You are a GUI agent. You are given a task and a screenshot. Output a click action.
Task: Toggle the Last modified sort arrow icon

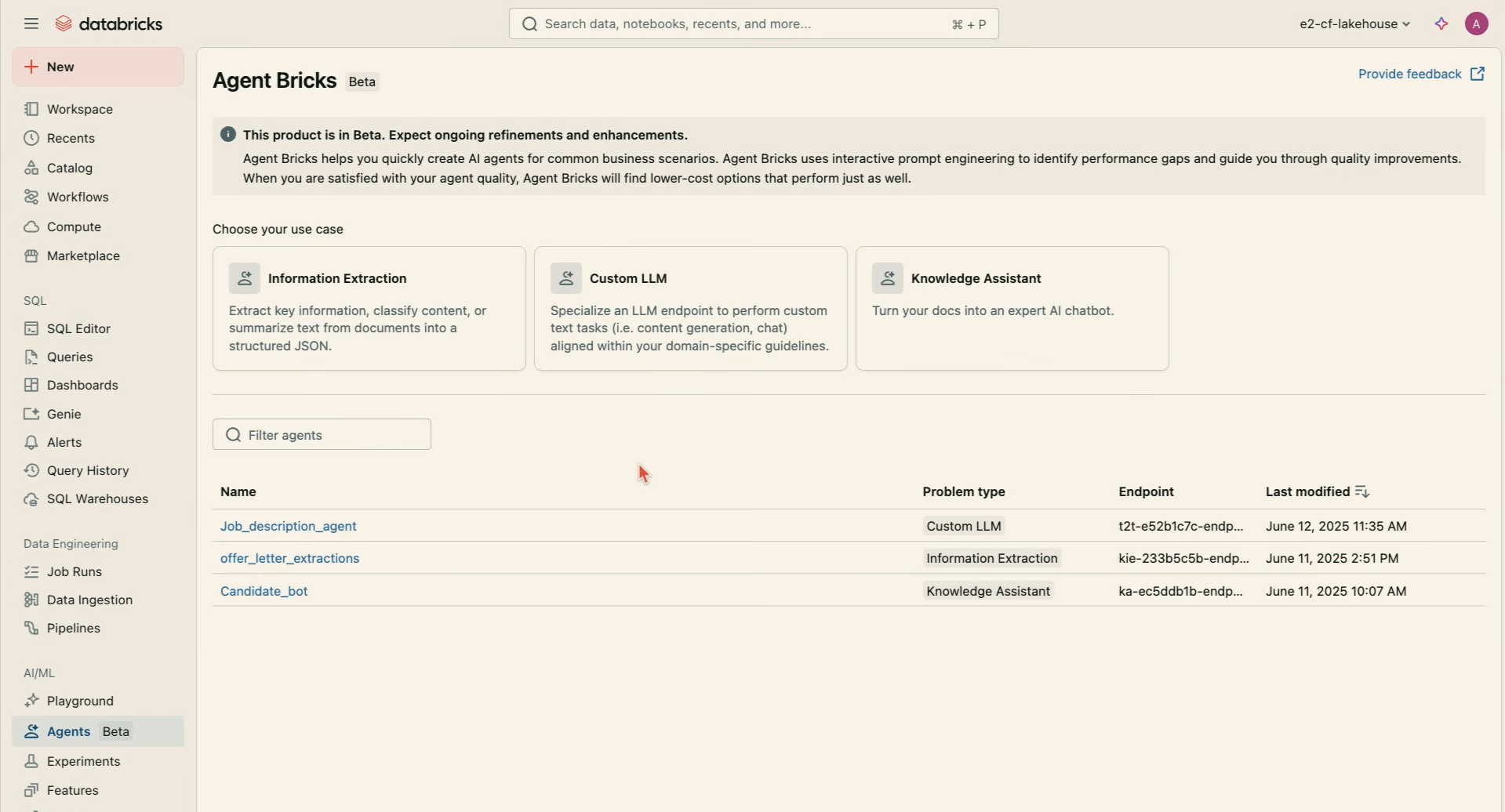click(x=1363, y=492)
